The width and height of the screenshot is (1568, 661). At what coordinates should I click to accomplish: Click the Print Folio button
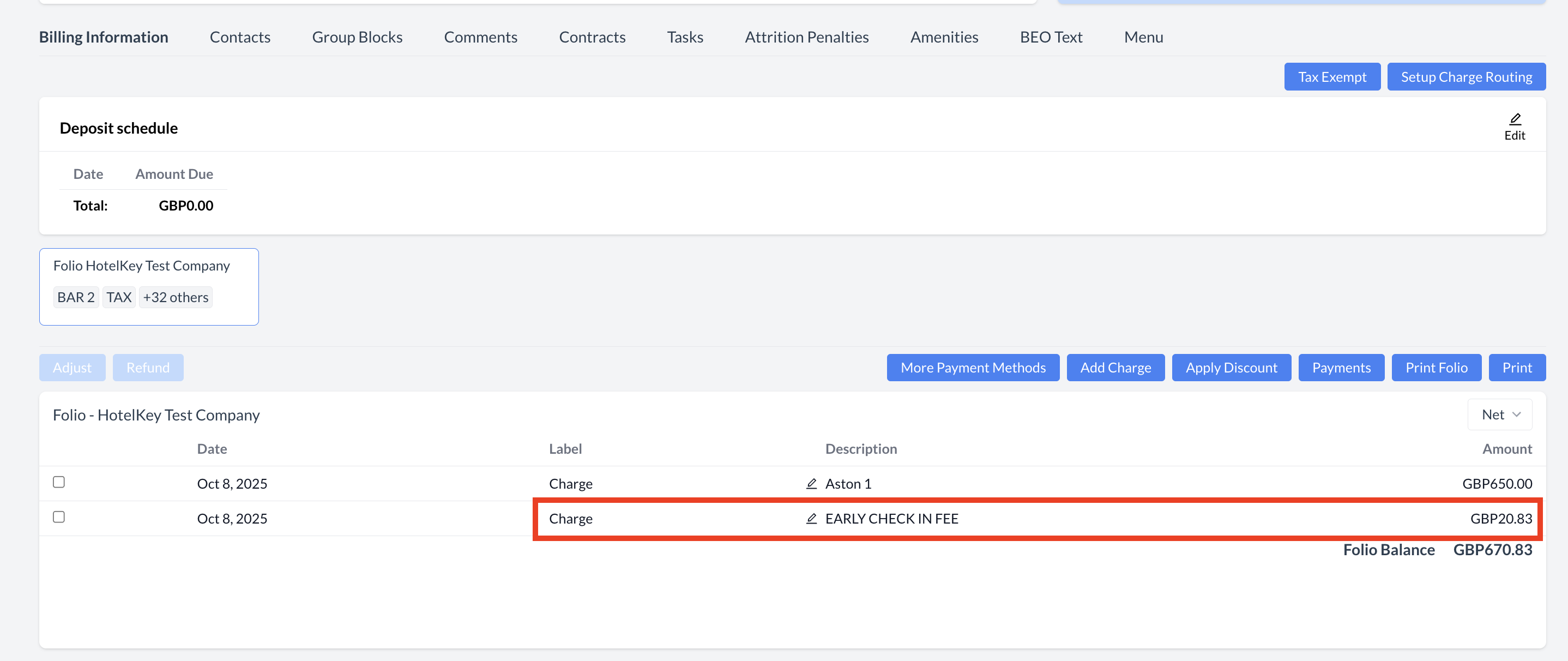coord(1436,368)
